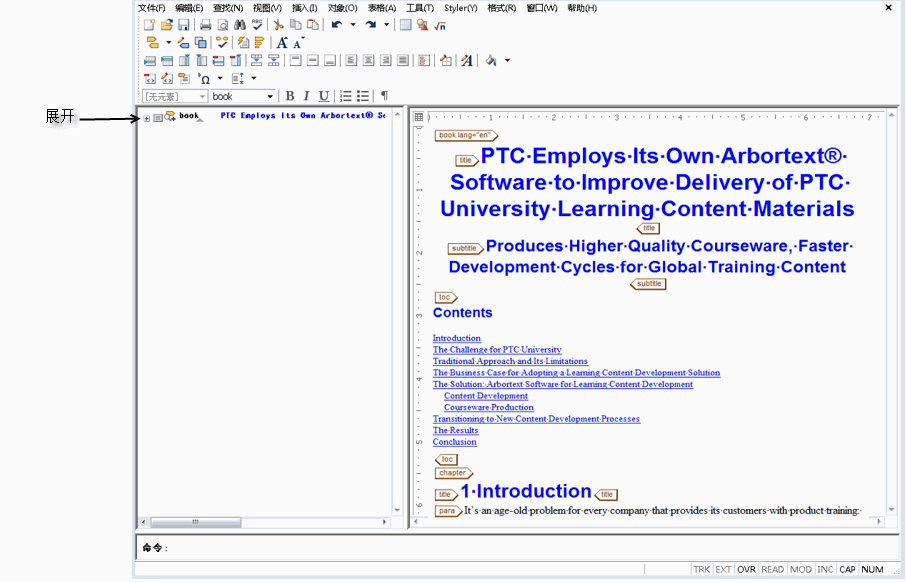Insert a graphic using shapes icon

(x=422, y=25)
